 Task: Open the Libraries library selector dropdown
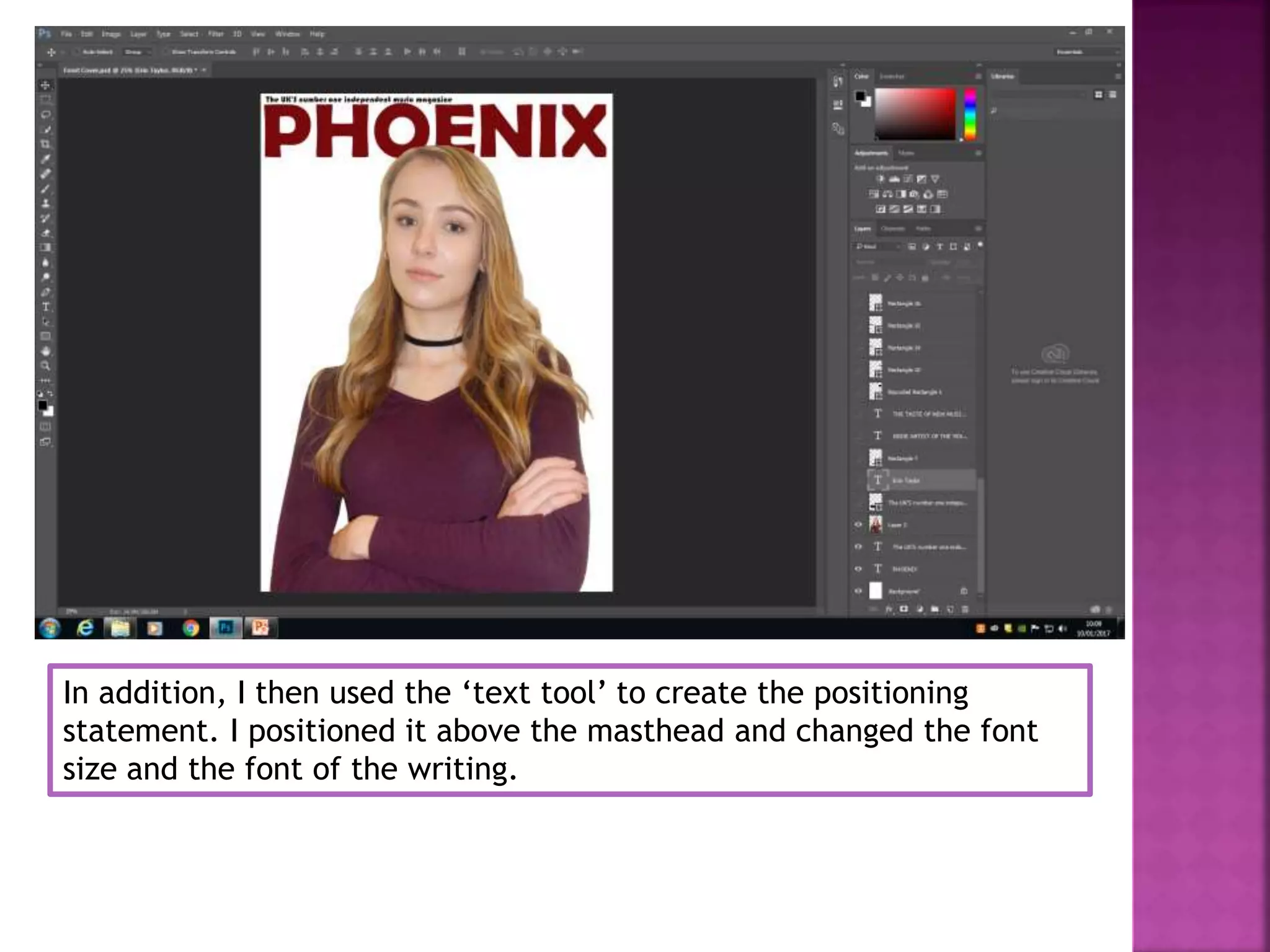(1038, 95)
